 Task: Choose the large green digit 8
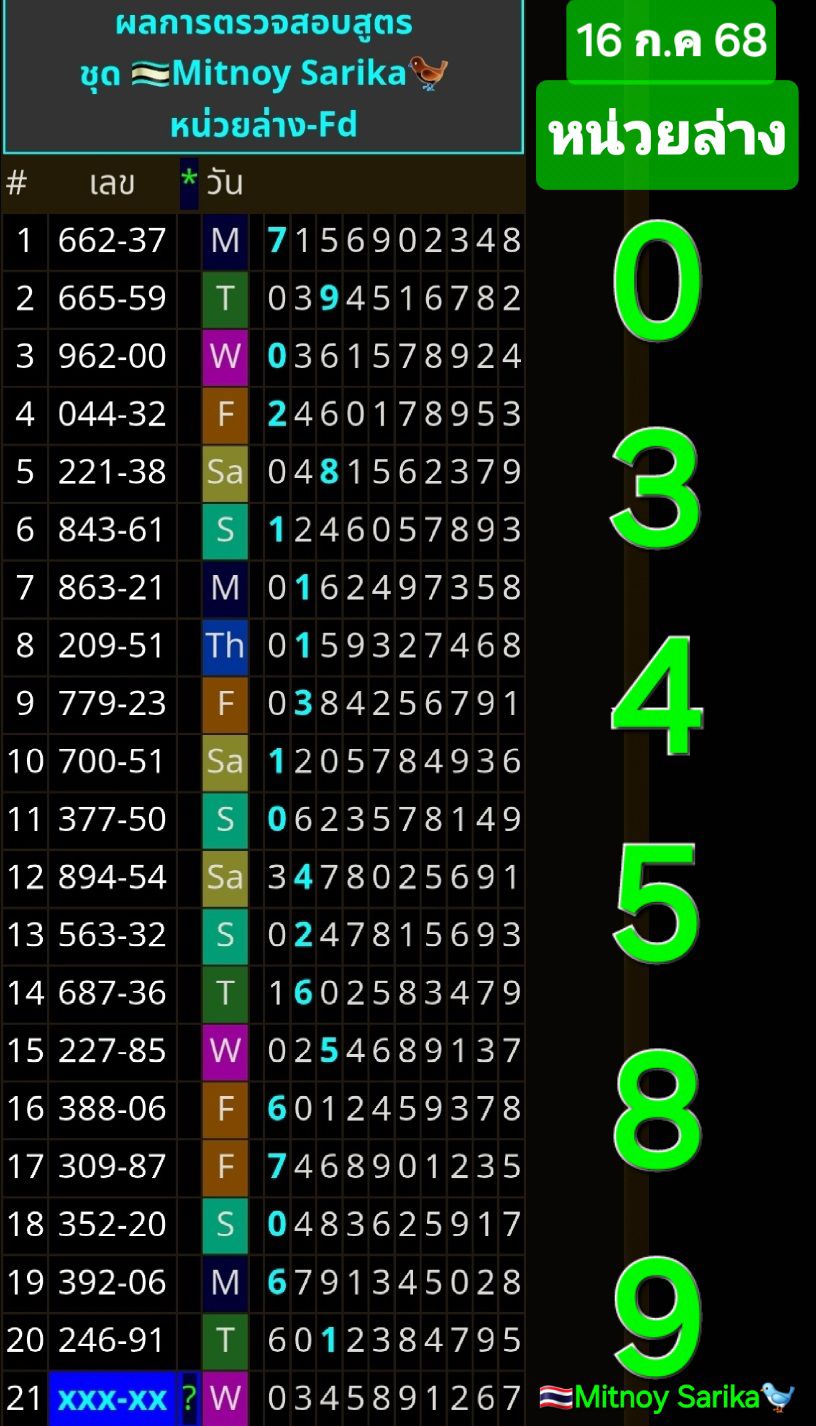pyautogui.click(x=656, y=1111)
